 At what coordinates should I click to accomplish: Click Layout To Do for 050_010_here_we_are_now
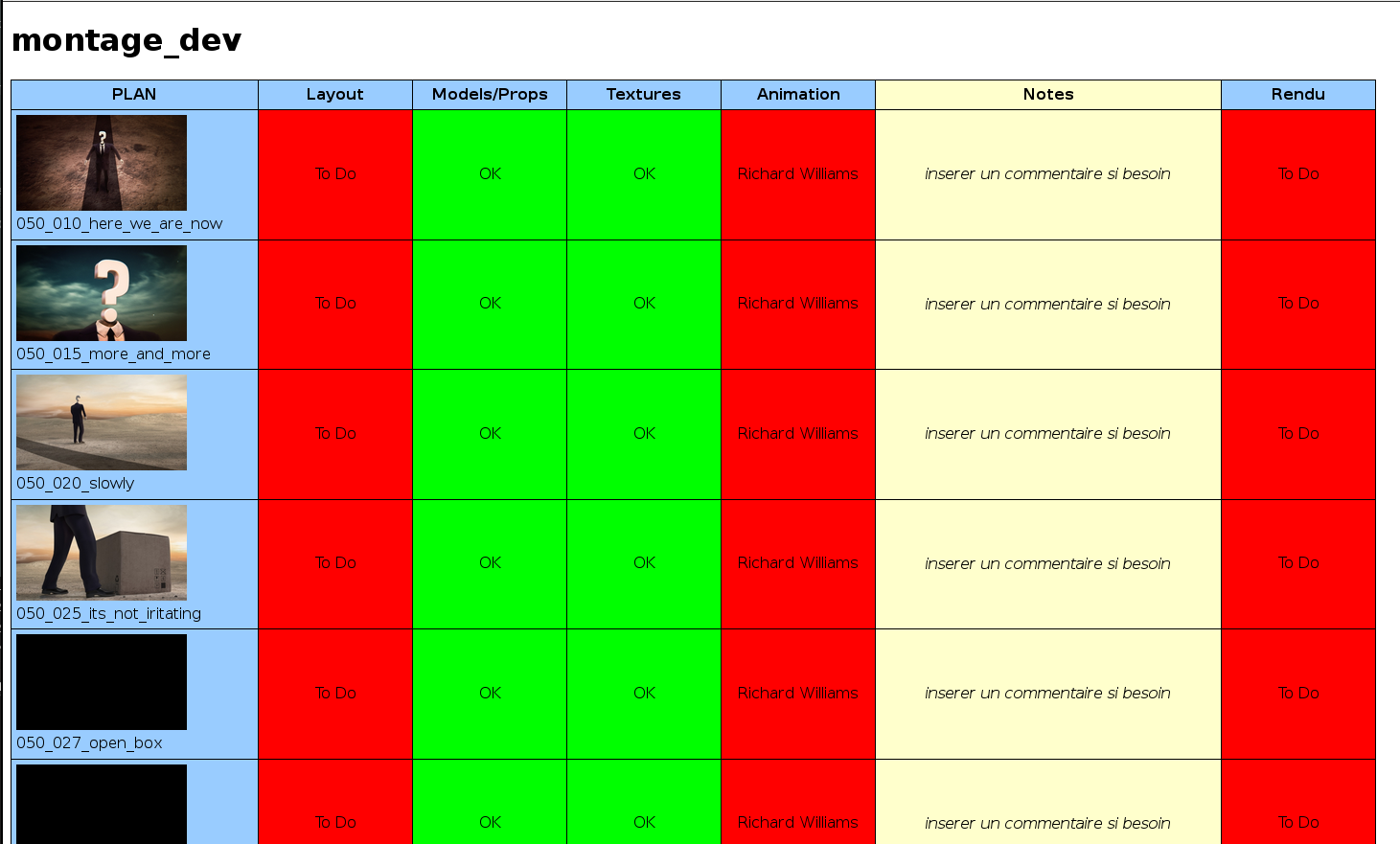[335, 174]
